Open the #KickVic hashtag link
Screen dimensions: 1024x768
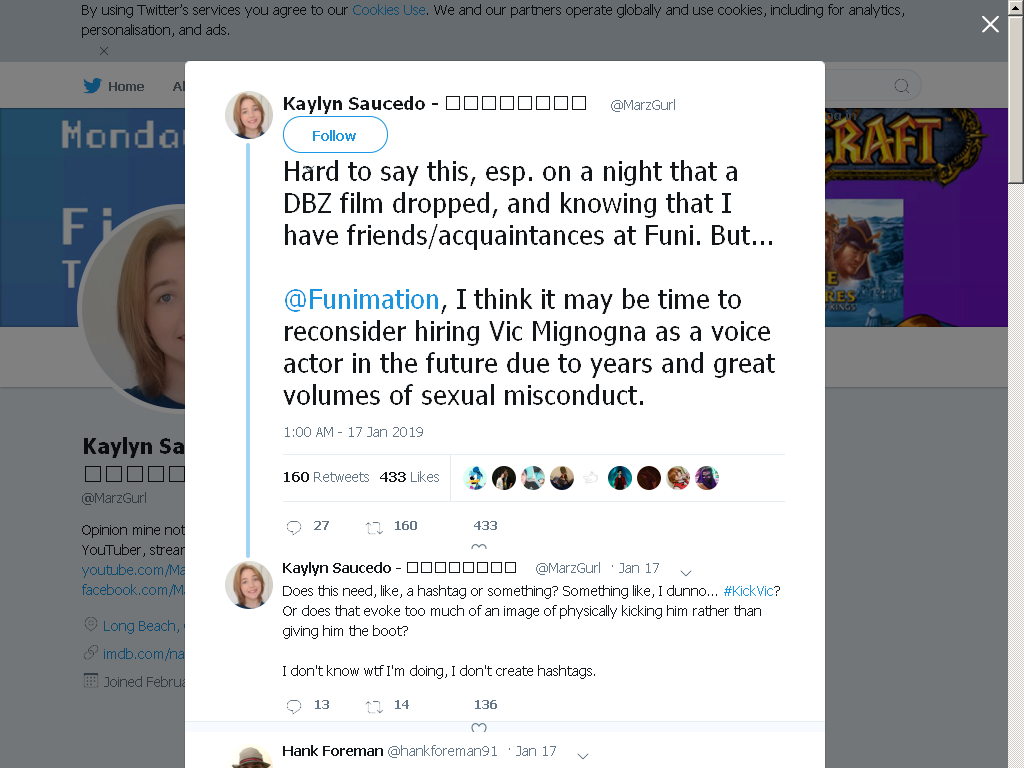click(x=748, y=591)
